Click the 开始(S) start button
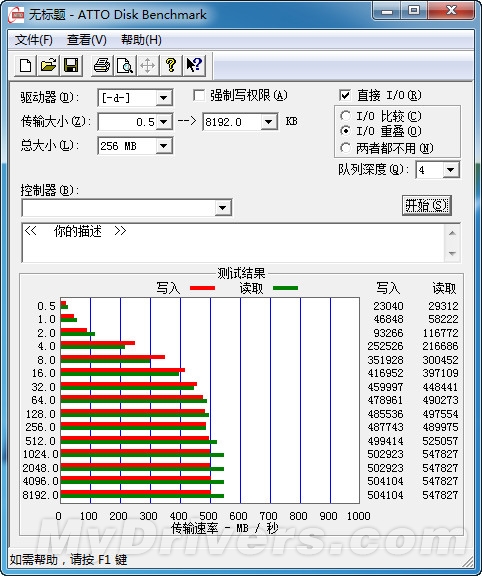The width and height of the screenshot is (482, 576). pyautogui.click(x=427, y=205)
